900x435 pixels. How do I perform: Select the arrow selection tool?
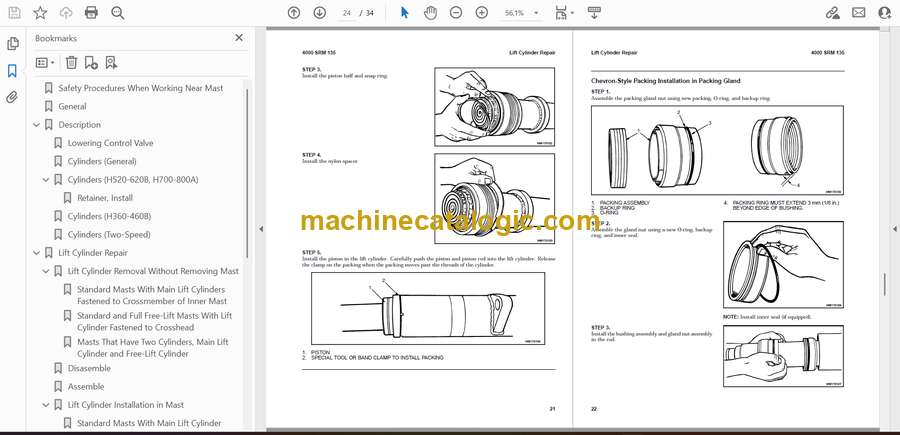click(405, 13)
